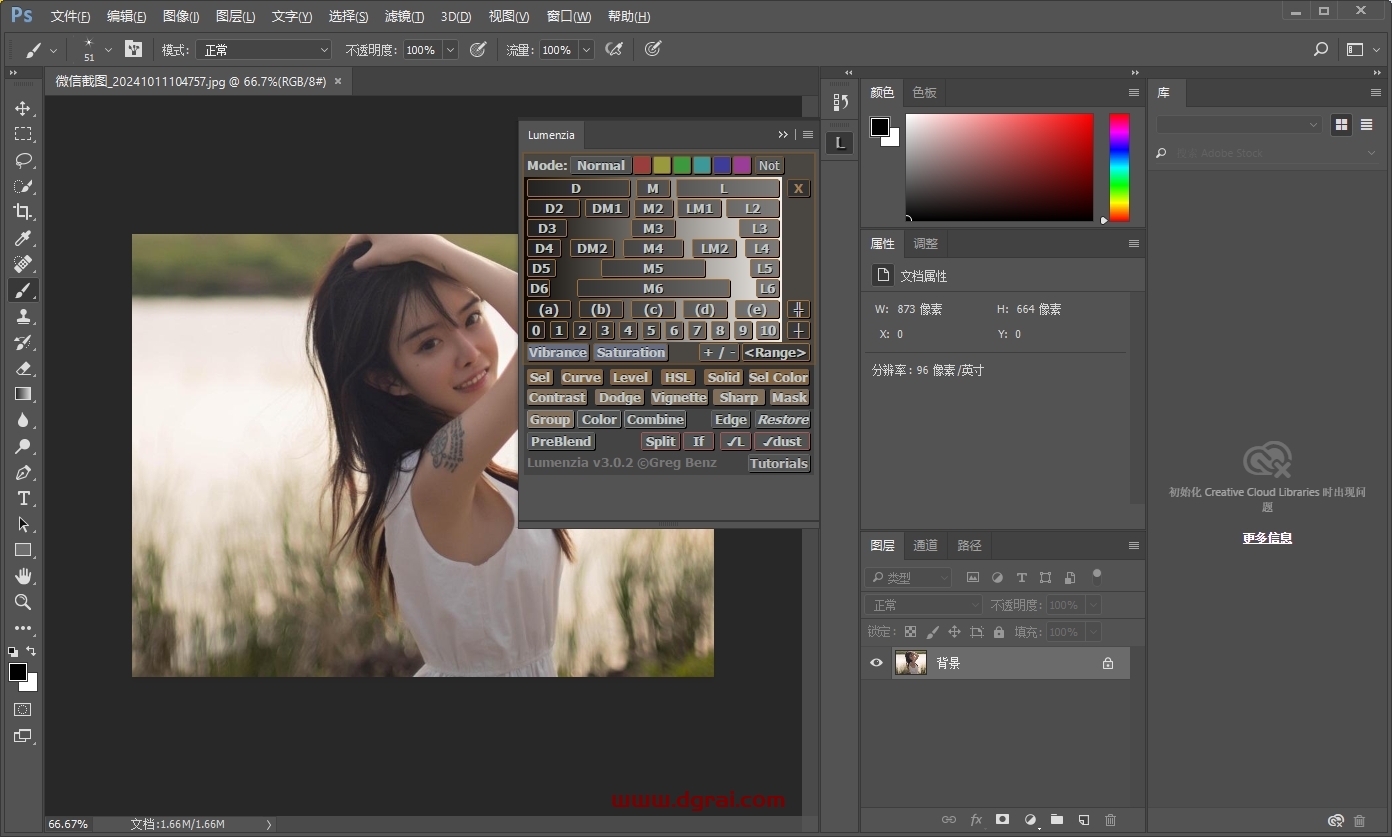Toggle the Not button in Lumenzia
This screenshot has width=1392, height=837.
769,166
